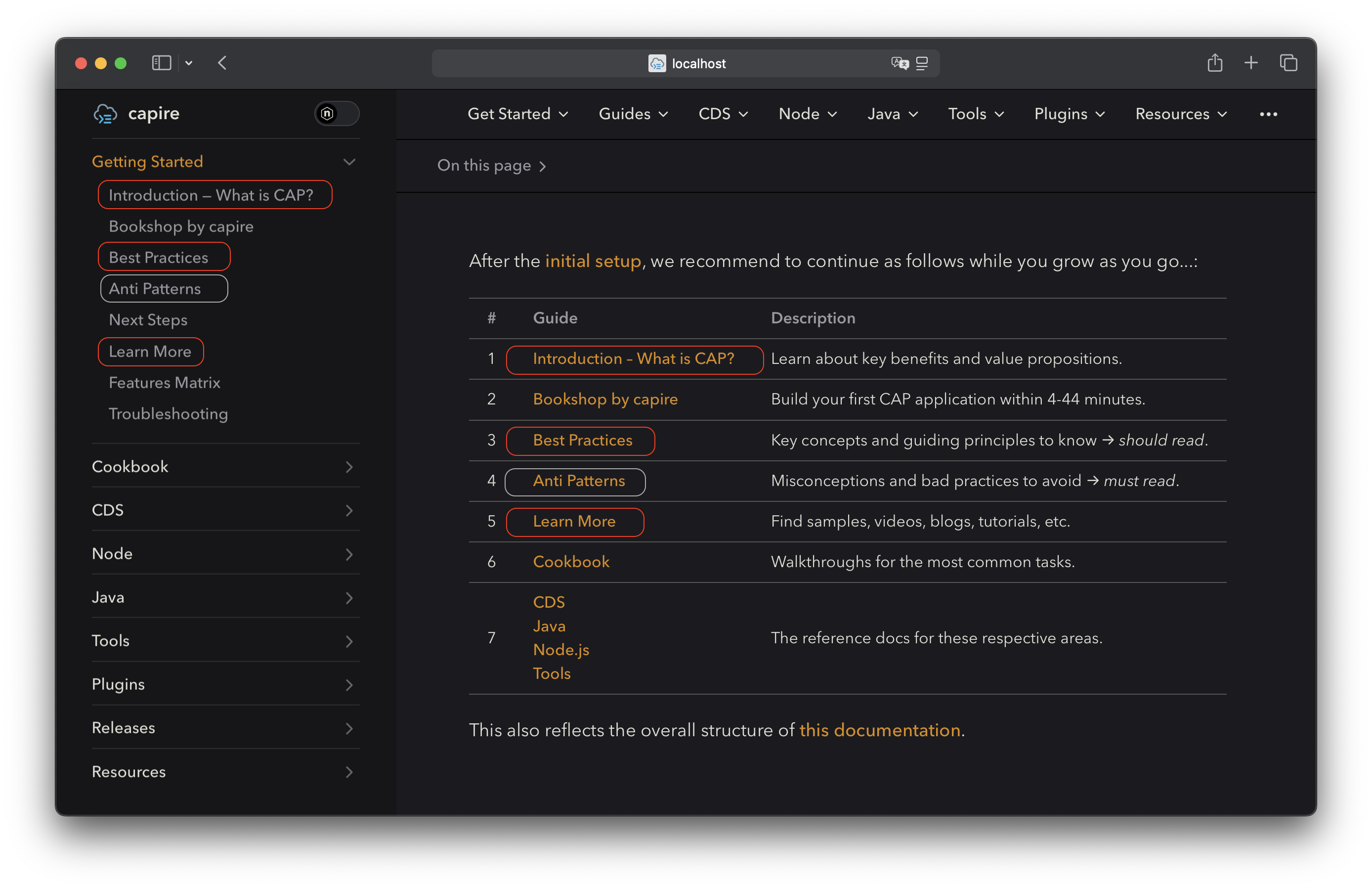Open the Node.js reference docs link
1372x889 pixels.
click(x=561, y=649)
